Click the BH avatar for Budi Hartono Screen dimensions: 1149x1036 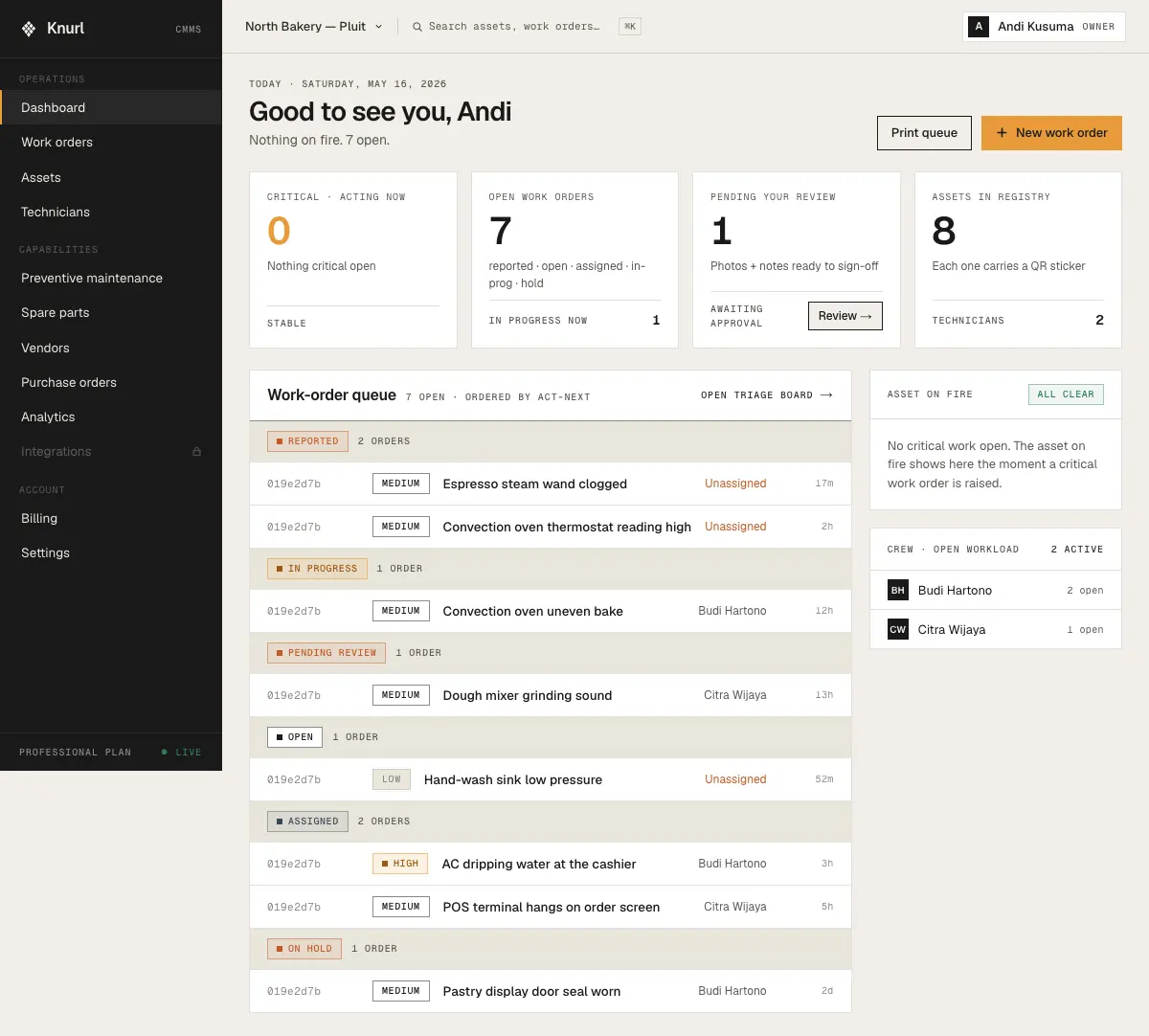pyautogui.click(x=898, y=591)
